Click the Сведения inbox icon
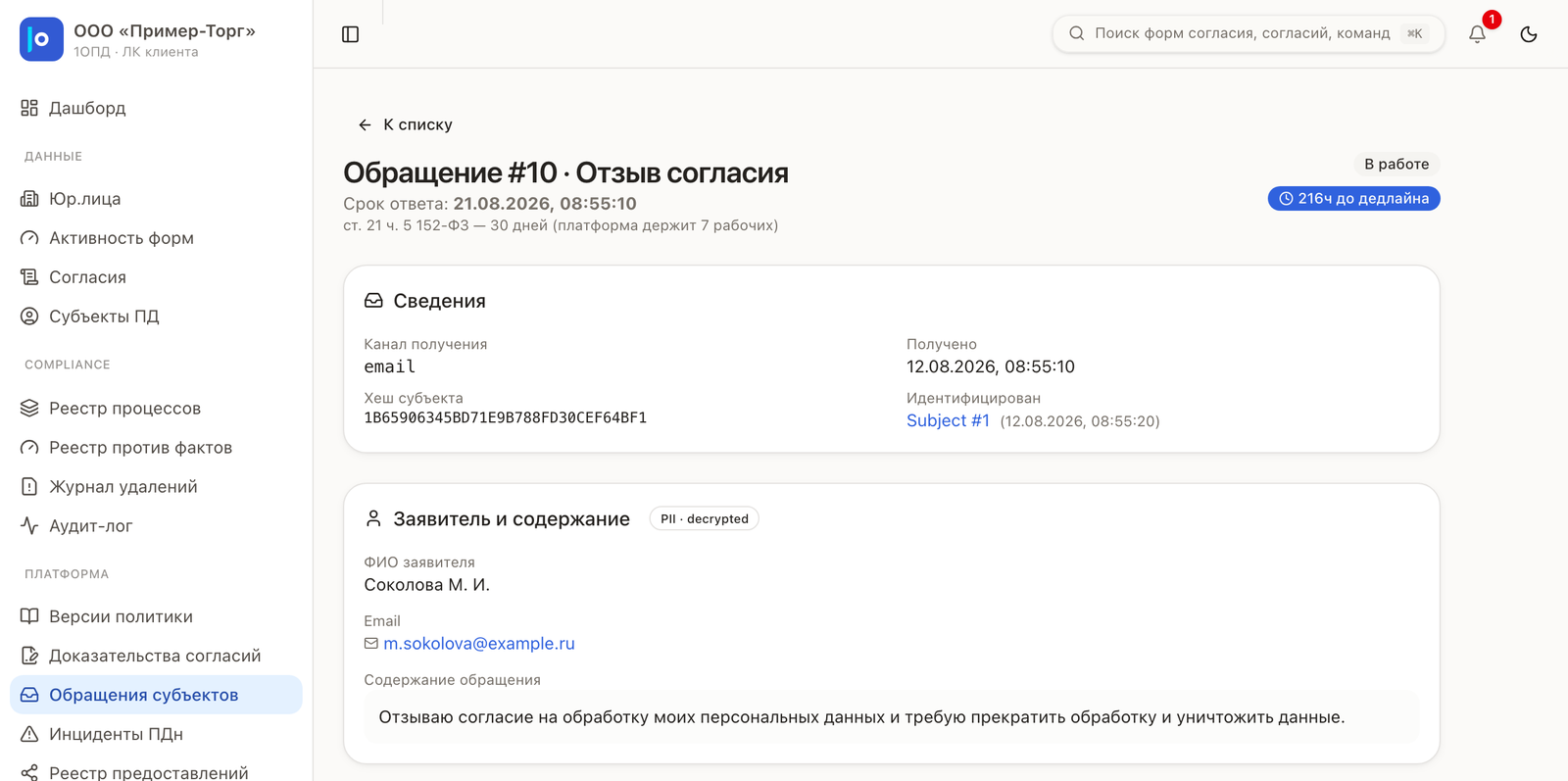1568x781 pixels. coord(373,301)
